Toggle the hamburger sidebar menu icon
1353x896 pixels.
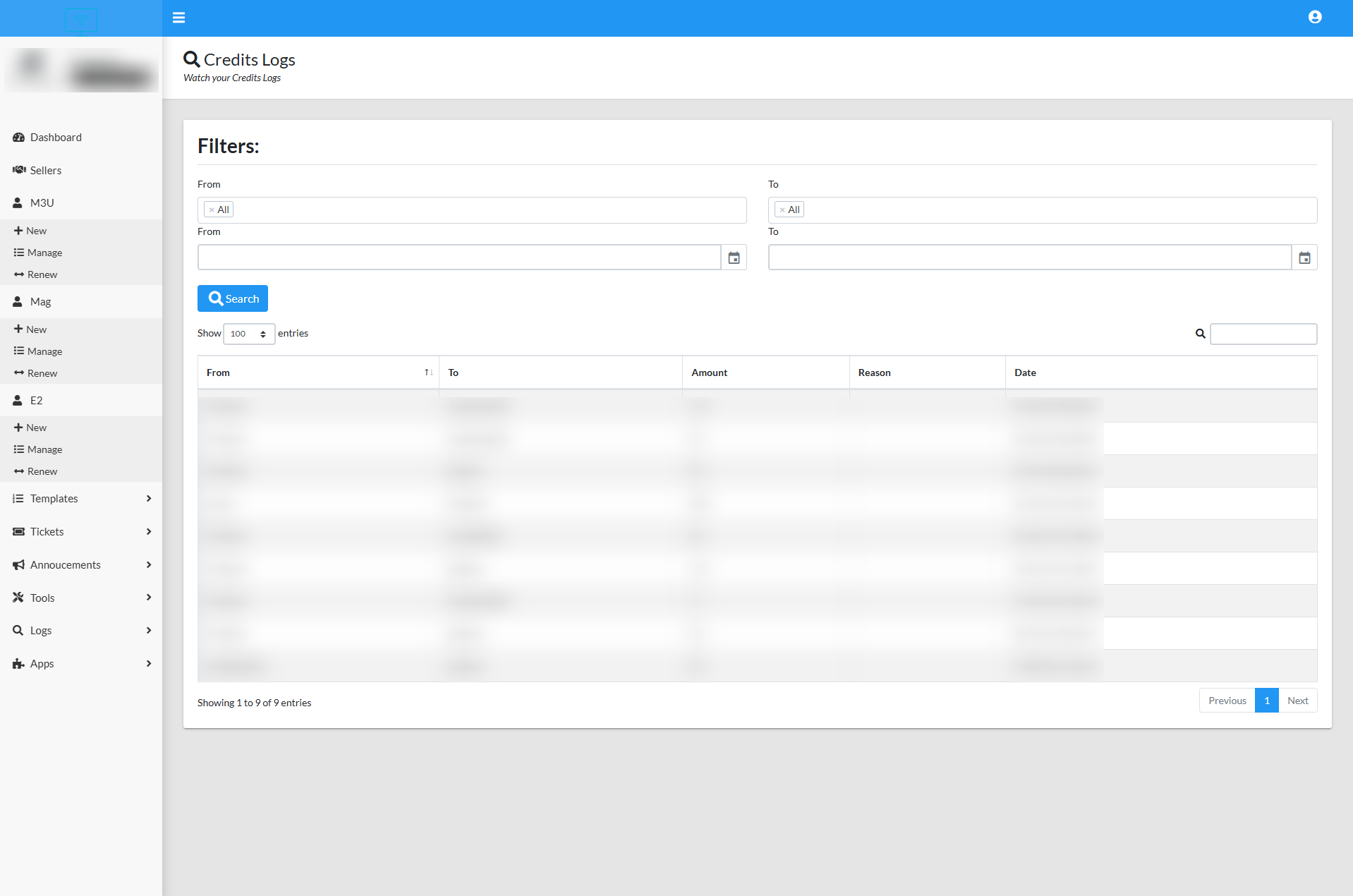[x=178, y=18]
